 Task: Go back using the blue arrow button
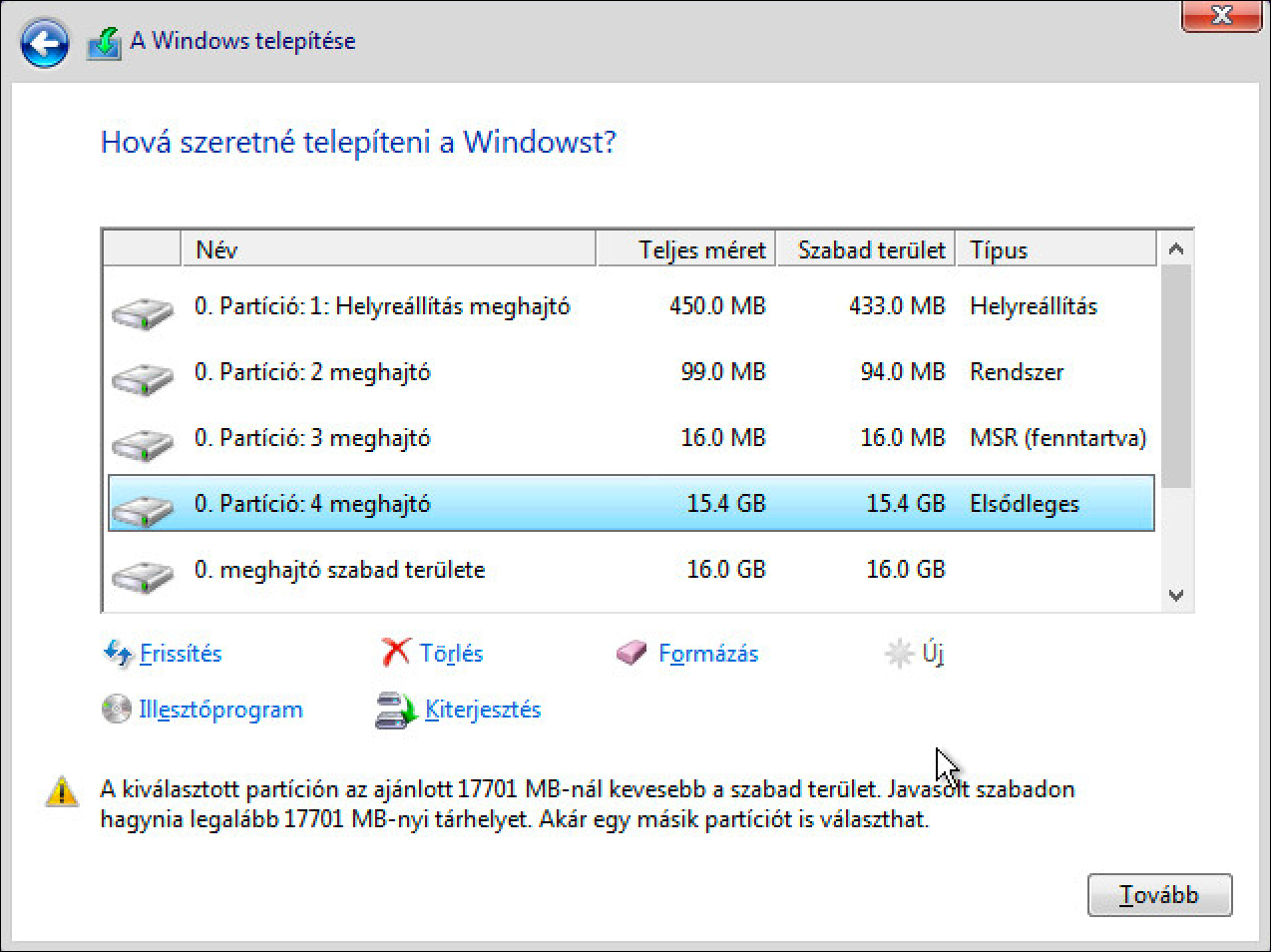click(44, 44)
